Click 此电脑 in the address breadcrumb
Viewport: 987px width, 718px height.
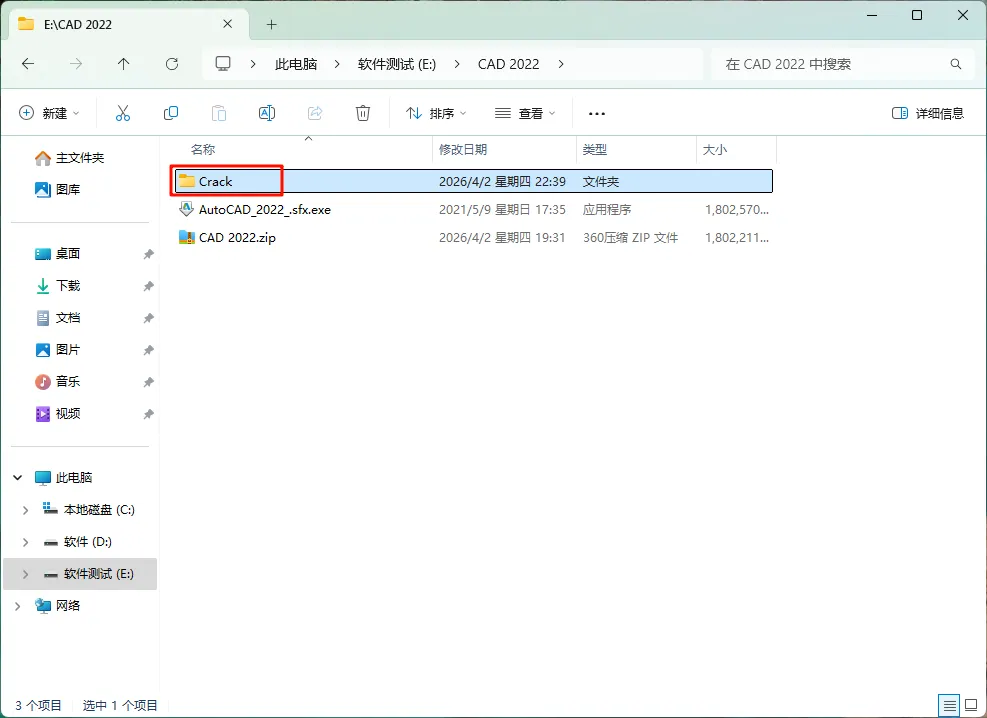pyautogui.click(x=296, y=64)
